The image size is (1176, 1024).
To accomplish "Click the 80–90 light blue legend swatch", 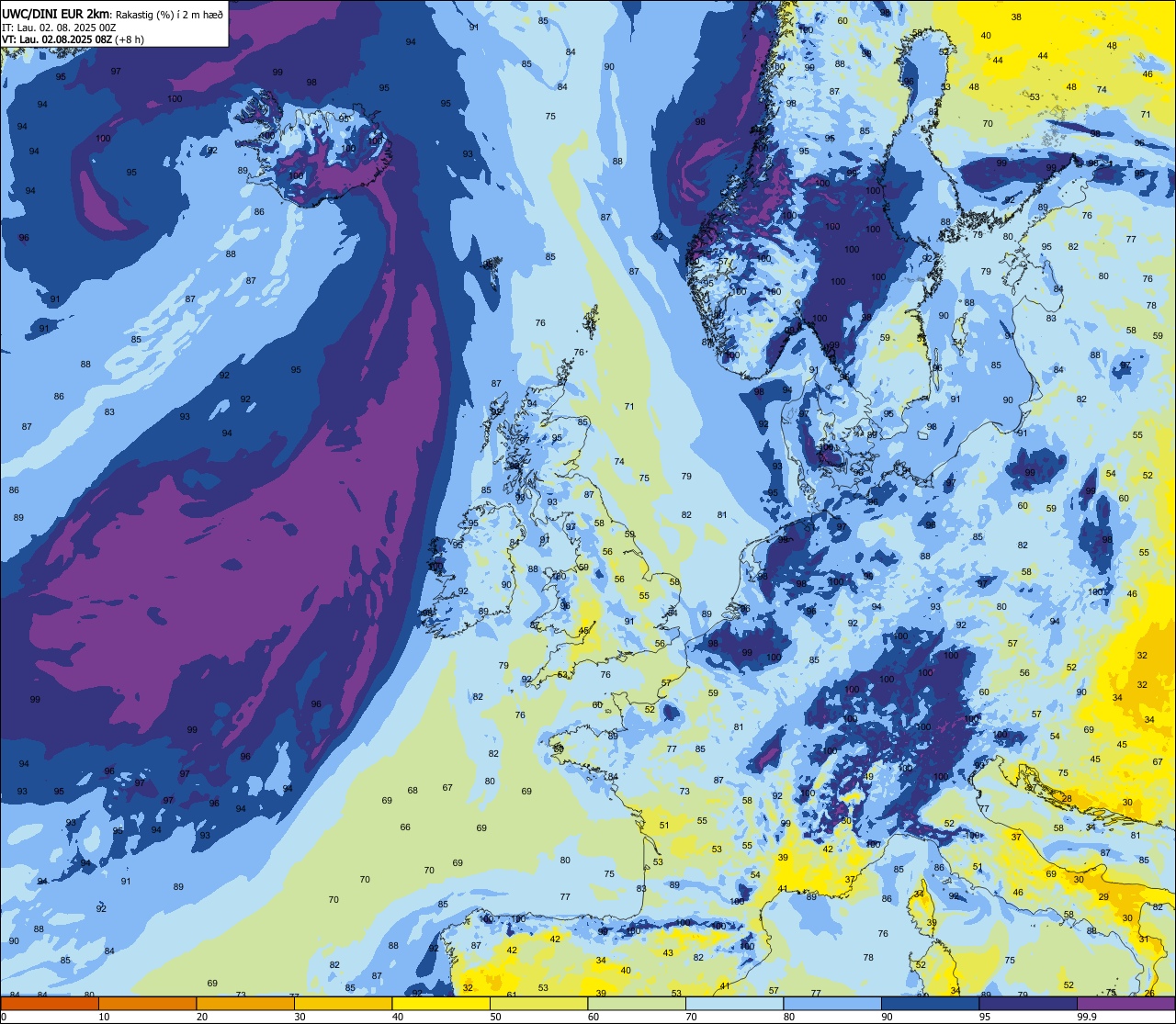I will click(x=832, y=1003).
